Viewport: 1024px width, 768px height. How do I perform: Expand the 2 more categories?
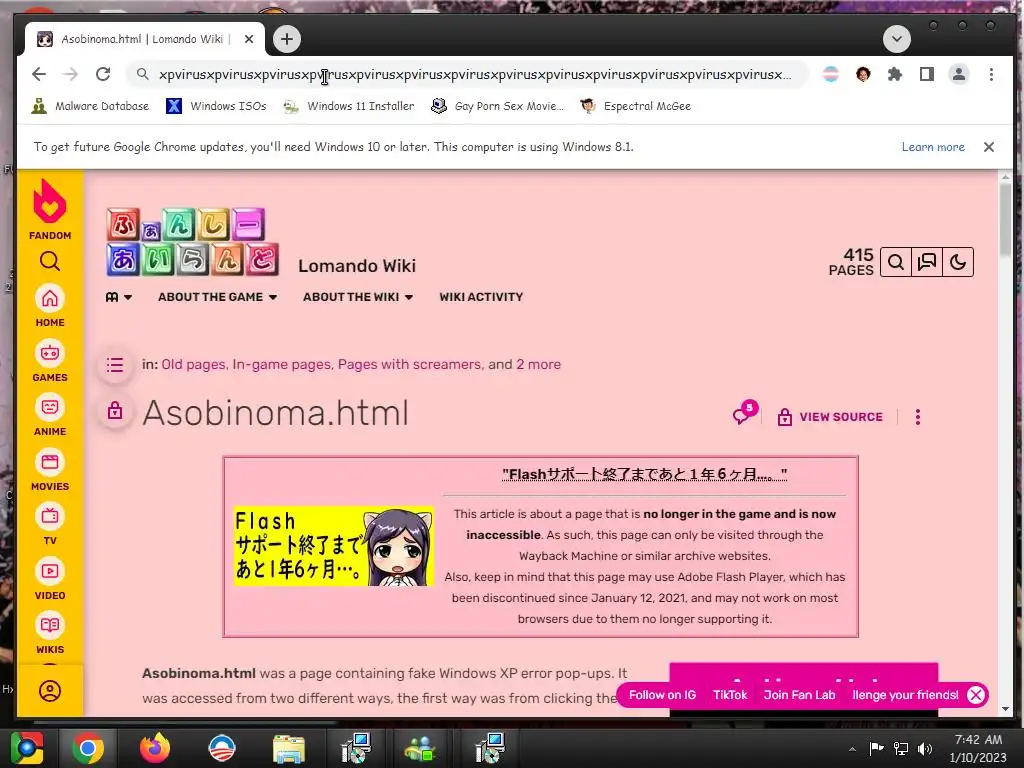(x=539, y=364)
